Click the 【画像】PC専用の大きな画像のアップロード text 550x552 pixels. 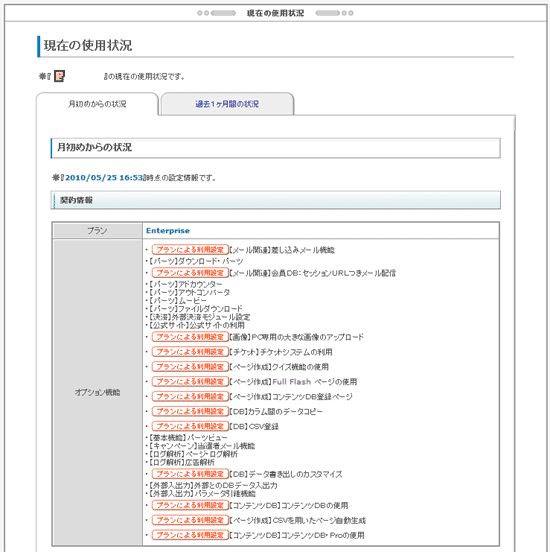click(x=296, y=337)
